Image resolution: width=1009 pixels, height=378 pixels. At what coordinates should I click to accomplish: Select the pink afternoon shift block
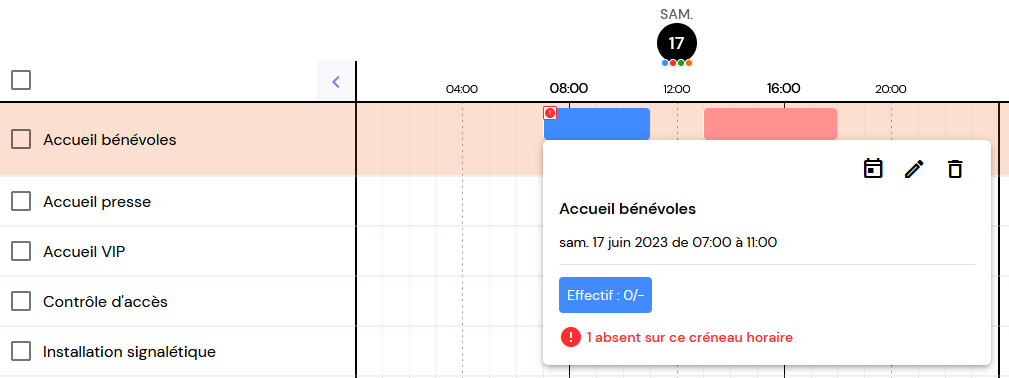point(770,124)
